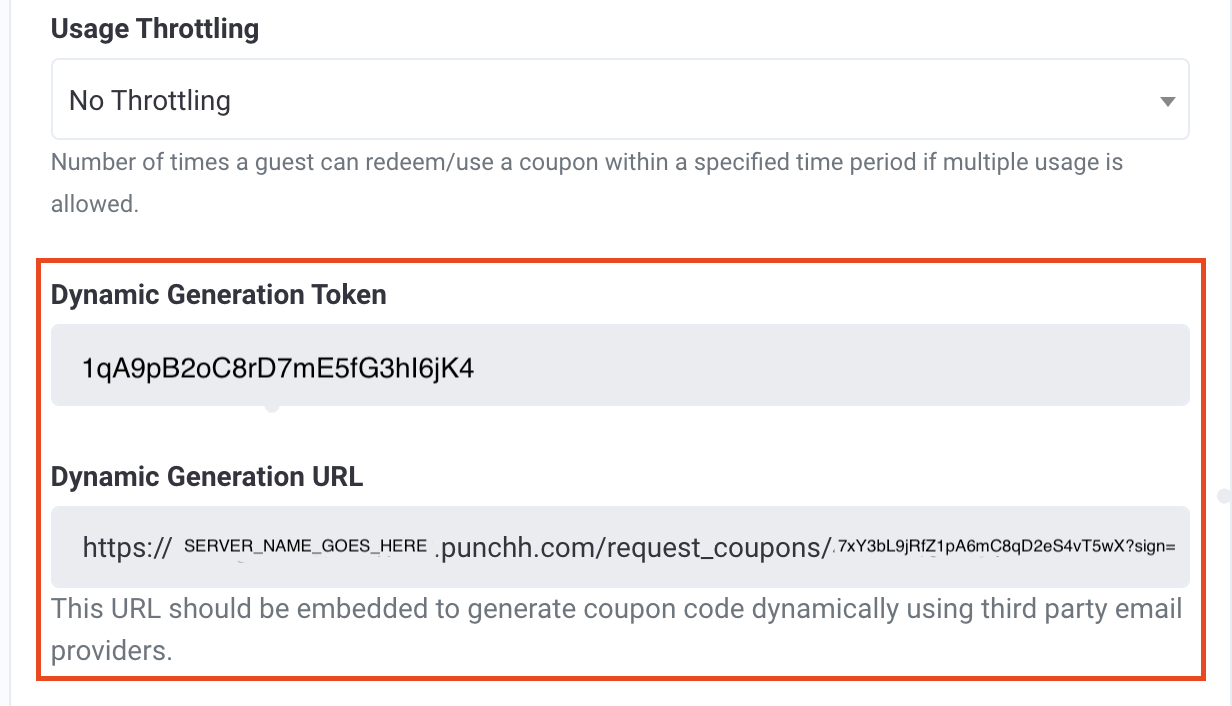Click the right-side scrollbar track
Screen dimensions: 1232x706
pos(1227,350)
